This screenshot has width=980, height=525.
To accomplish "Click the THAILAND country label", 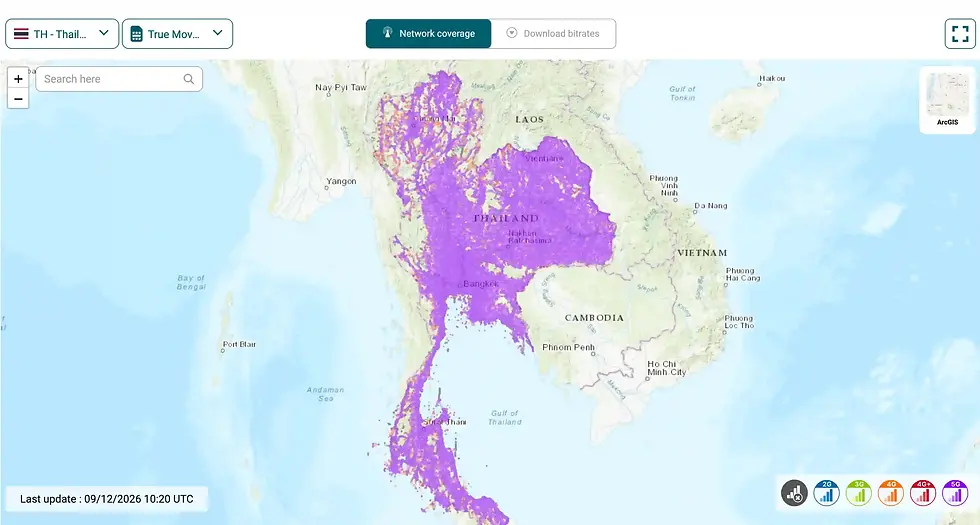I will point(506,218).
